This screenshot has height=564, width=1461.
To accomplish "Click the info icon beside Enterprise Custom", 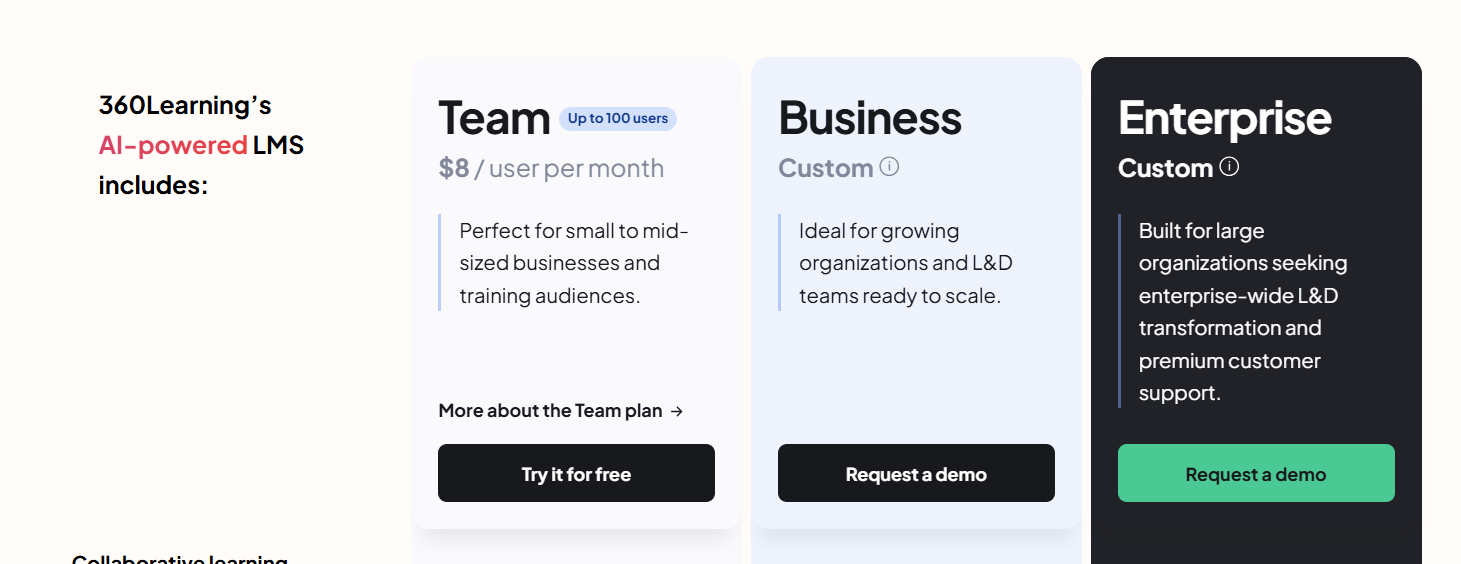I will tap(1229, 167).
